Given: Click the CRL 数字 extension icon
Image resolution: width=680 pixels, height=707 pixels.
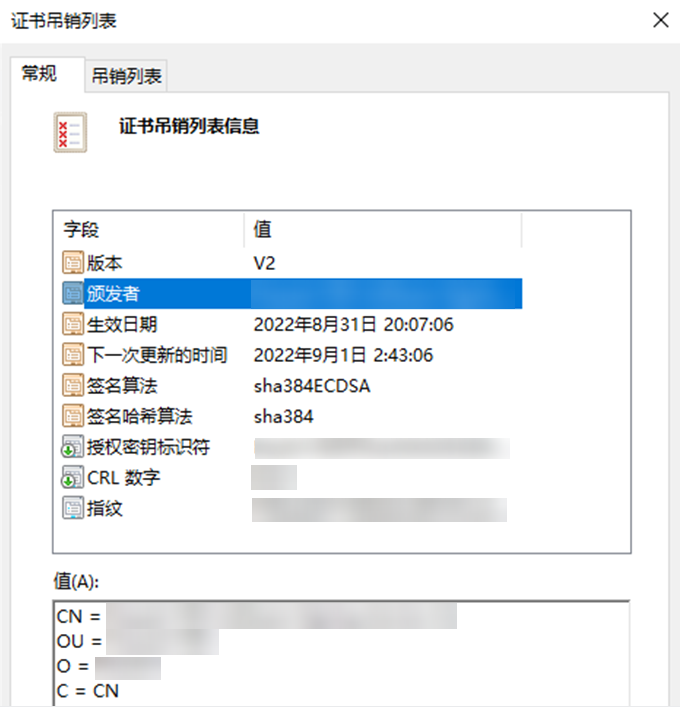Looking at the screenshot, I should coord(73,478).
